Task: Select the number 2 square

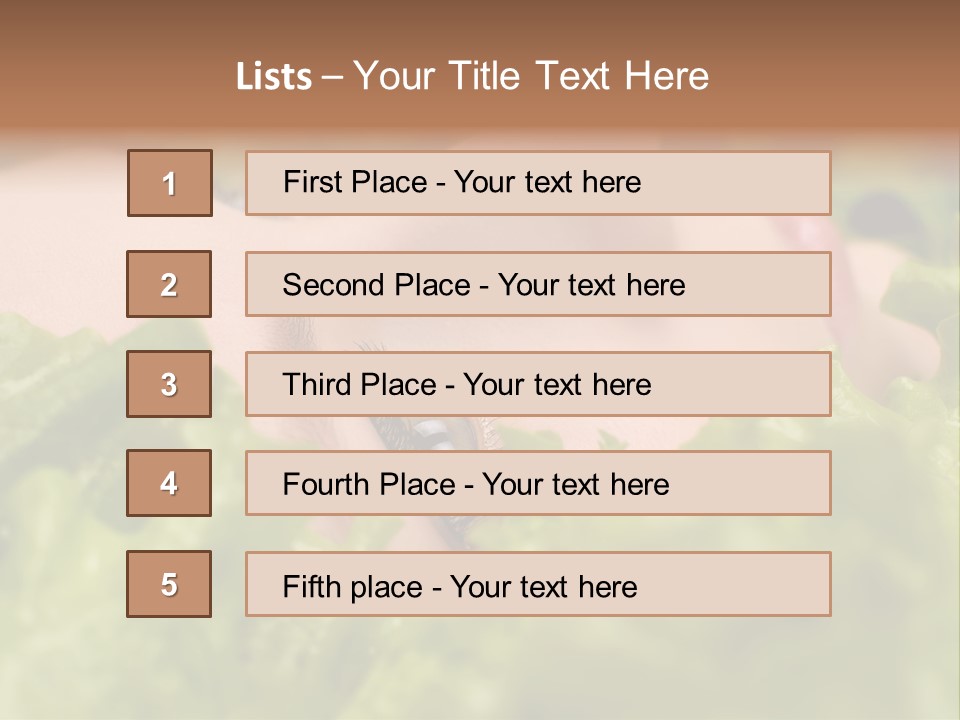Action: point(169,284)
